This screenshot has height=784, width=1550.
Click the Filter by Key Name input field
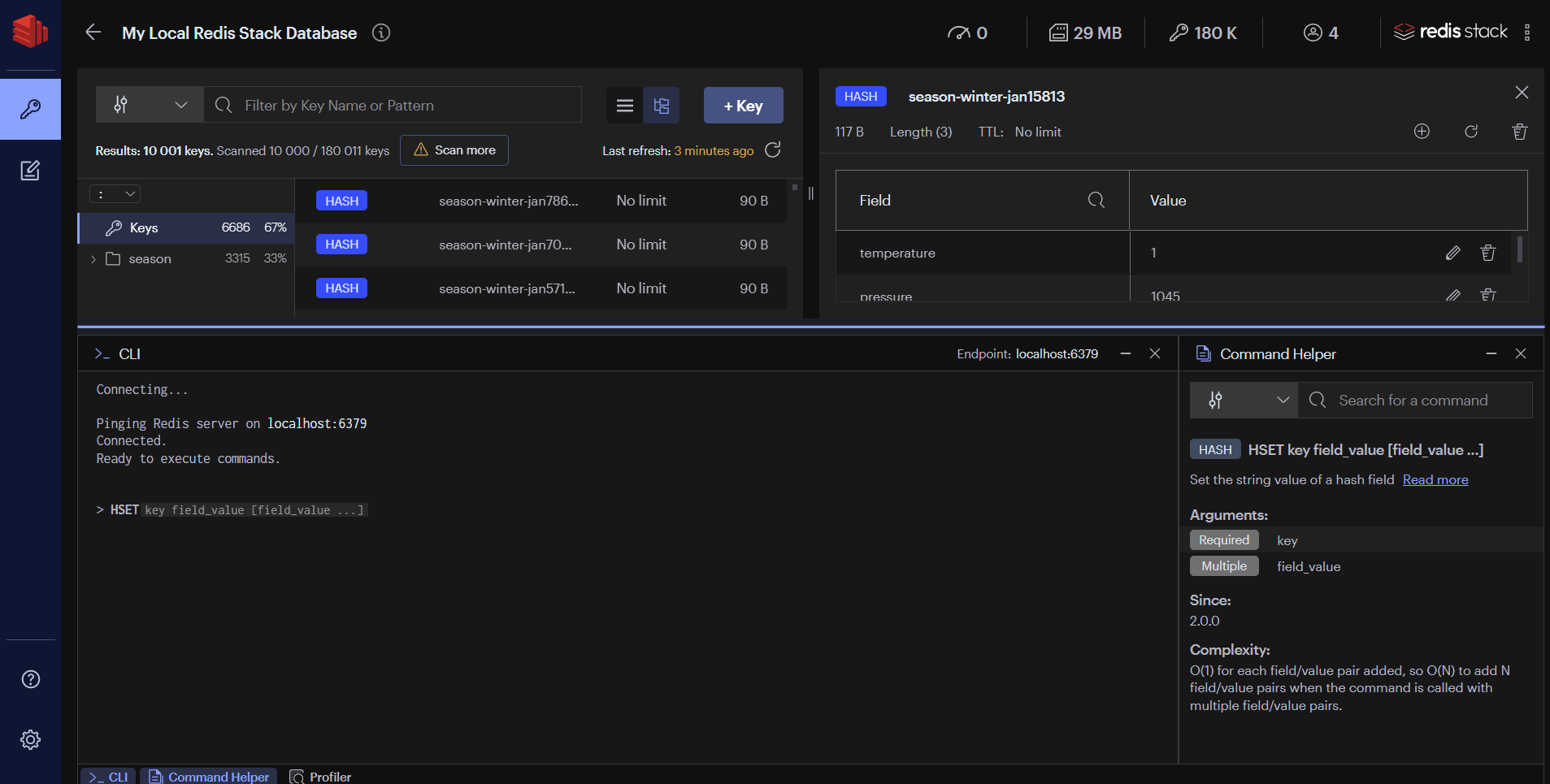393,104
